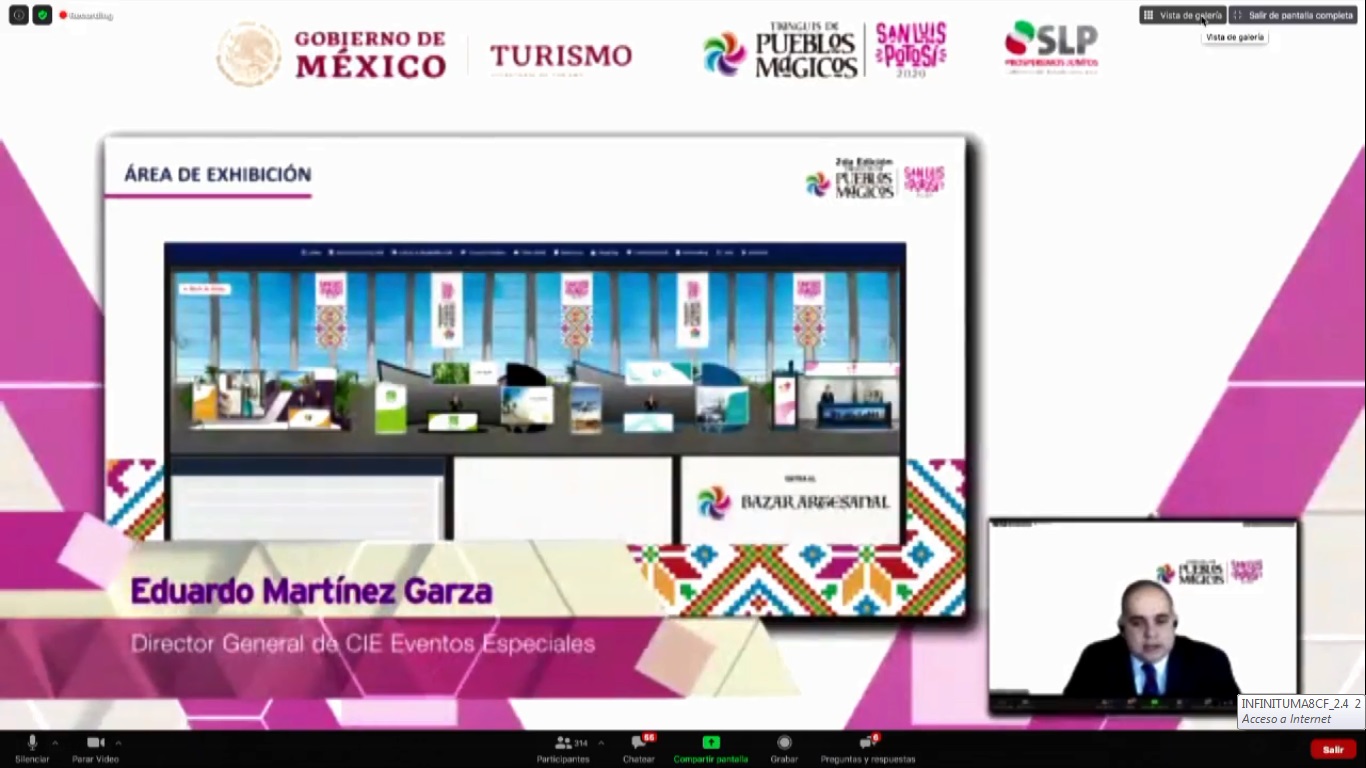Click the INFINITUM network notification popup
The image size is (1366, 768).
pyautogui.click(x=1300, y=711)
